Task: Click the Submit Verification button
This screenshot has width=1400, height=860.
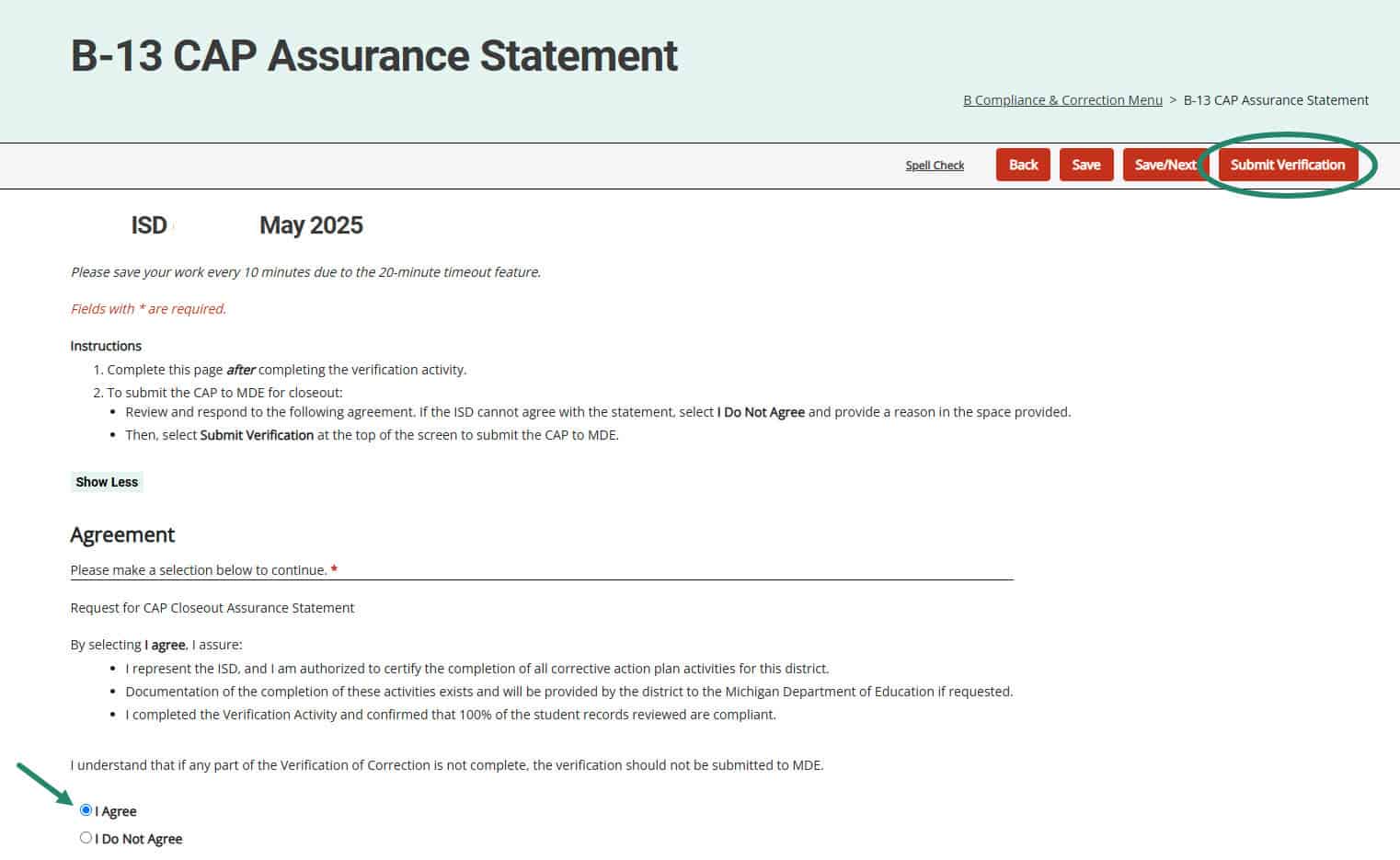Action: point(1287,165)
